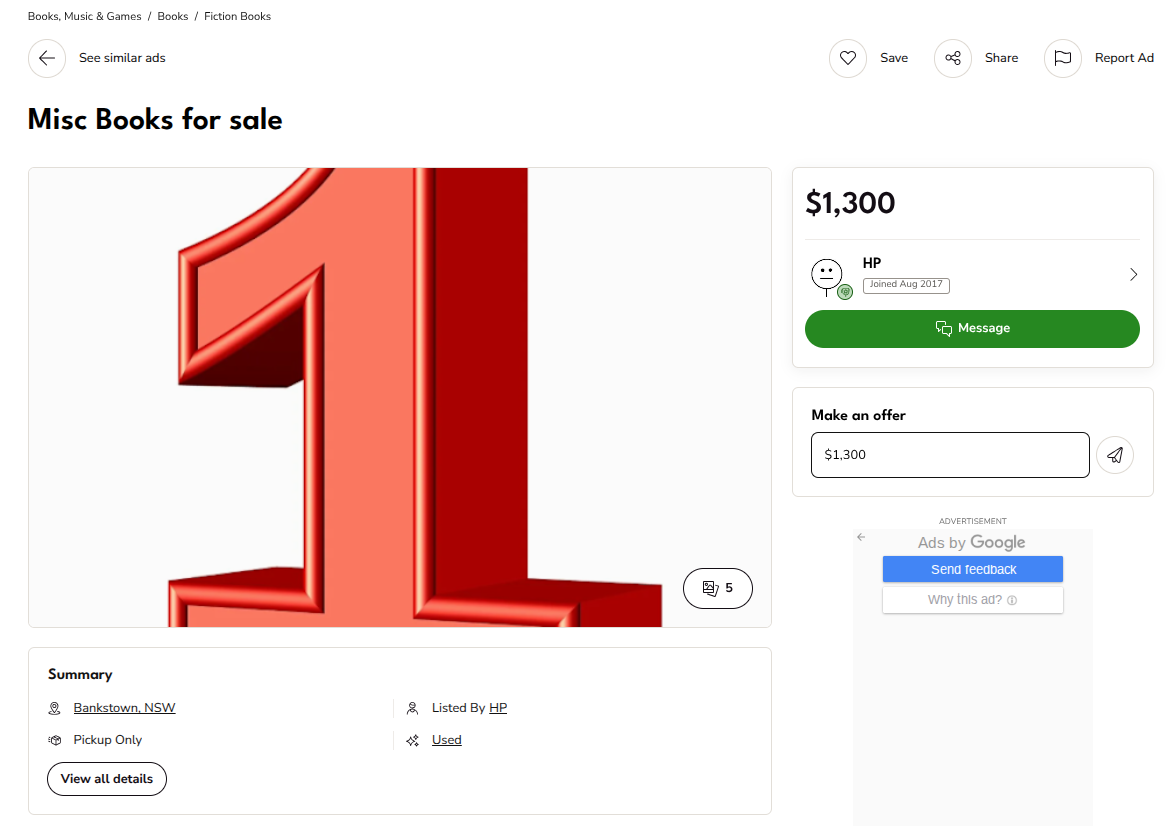Viewport: 1167px width, 826px height.
Task: Click the back arrow icon
Action: point(47,58)
